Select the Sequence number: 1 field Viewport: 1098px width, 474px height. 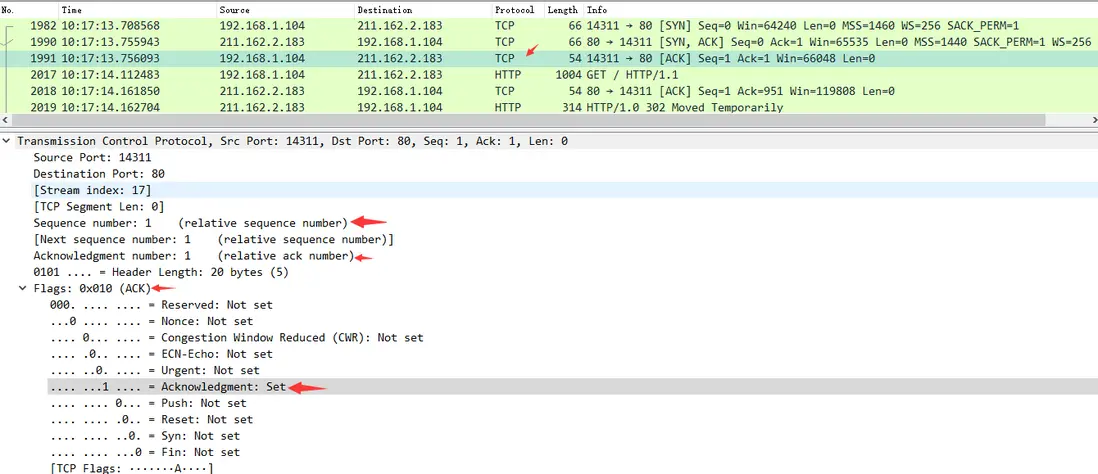(190, 223)
